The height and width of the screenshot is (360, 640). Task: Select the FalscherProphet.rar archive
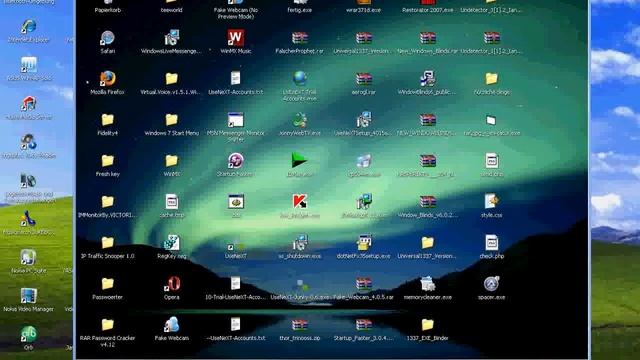300,38
